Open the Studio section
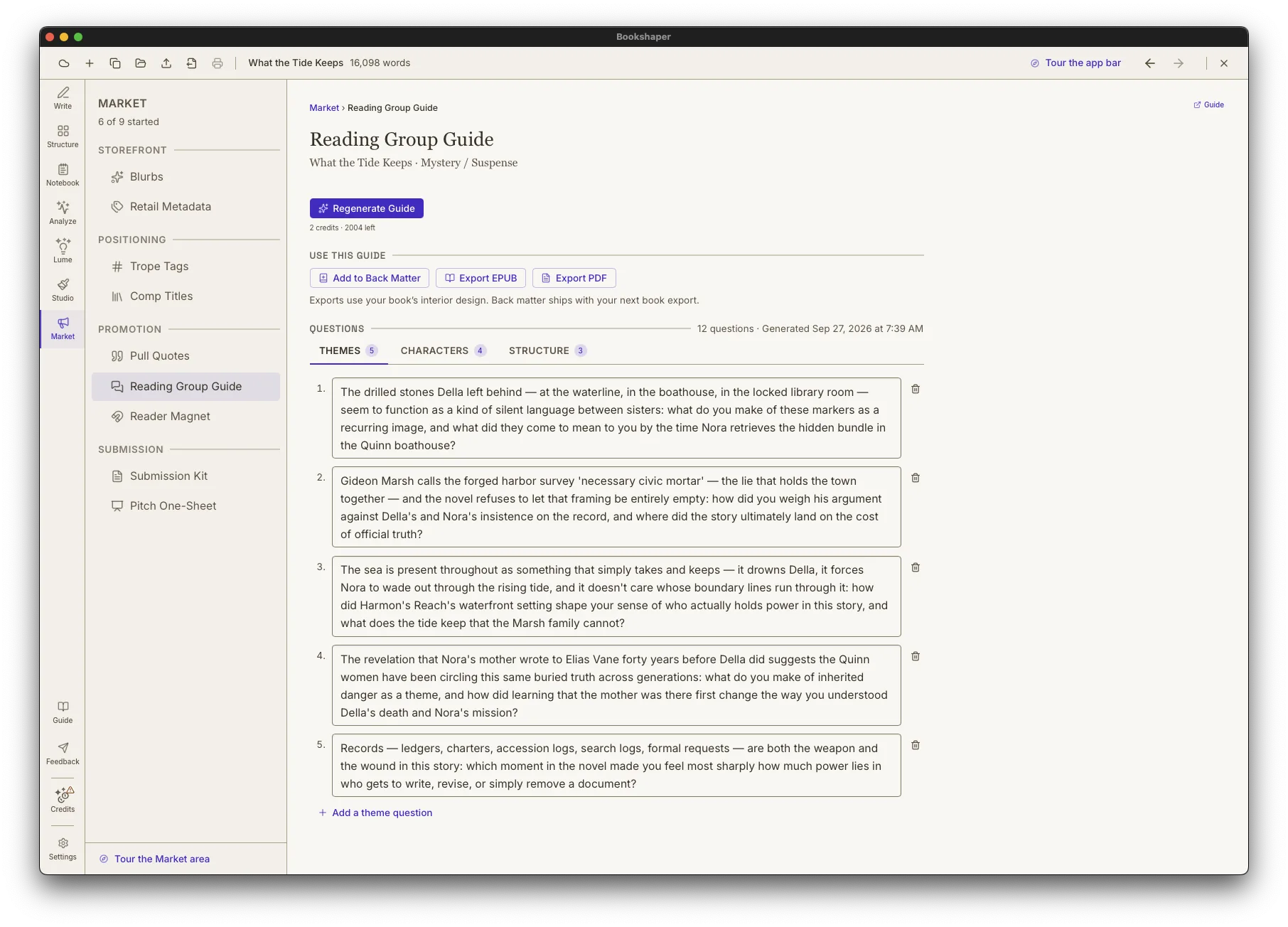Viewport: 1288px width, 927px height. 63,290
